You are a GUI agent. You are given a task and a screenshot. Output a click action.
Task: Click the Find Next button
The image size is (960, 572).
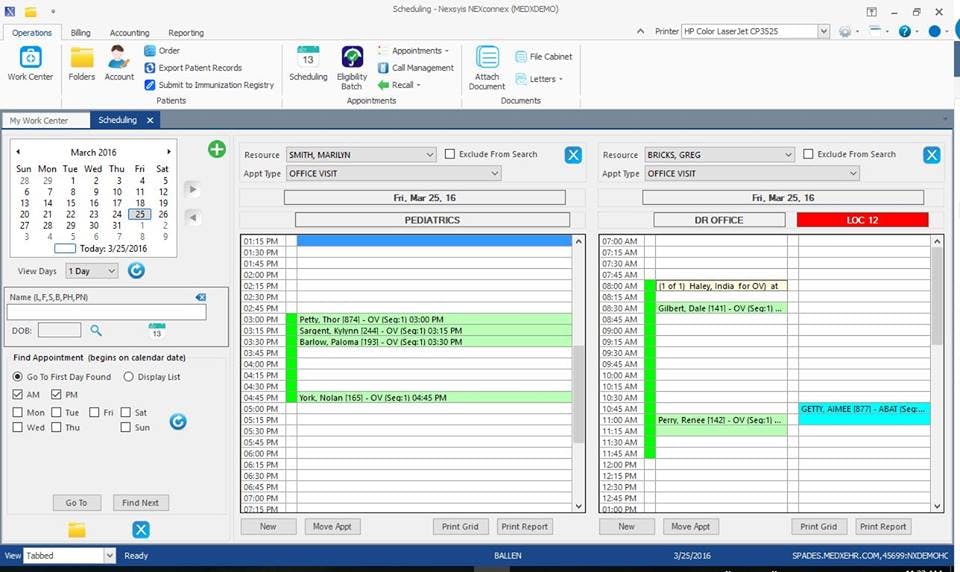[x=140, y=503]
